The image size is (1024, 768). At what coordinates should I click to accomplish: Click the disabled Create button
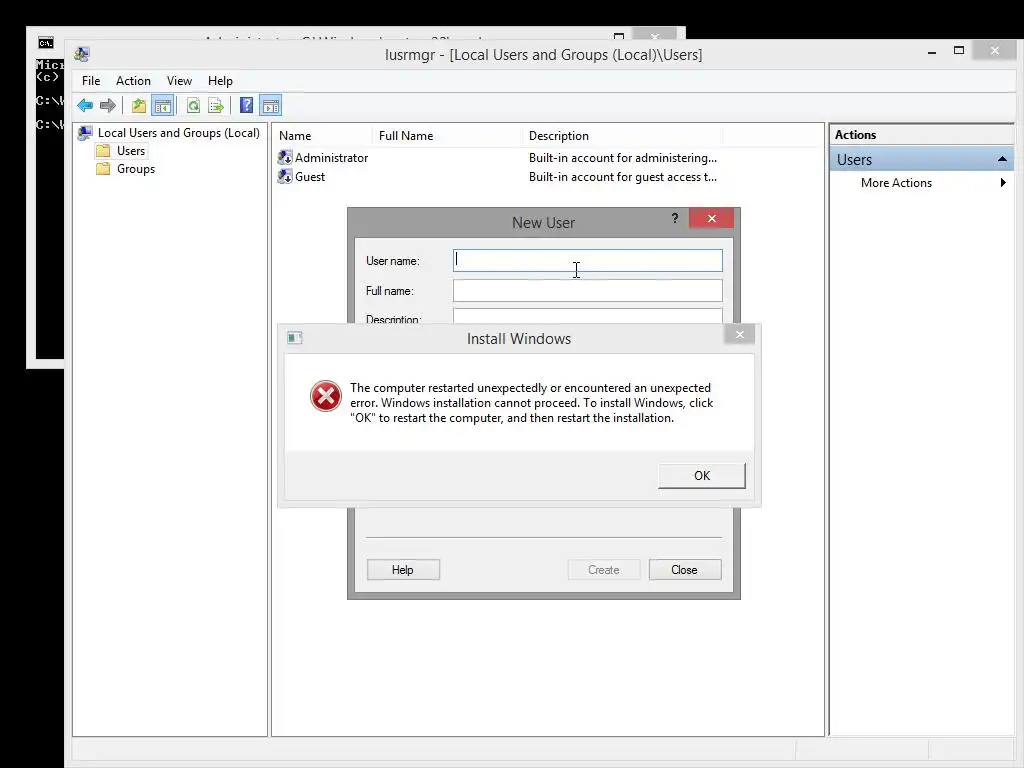604,569
